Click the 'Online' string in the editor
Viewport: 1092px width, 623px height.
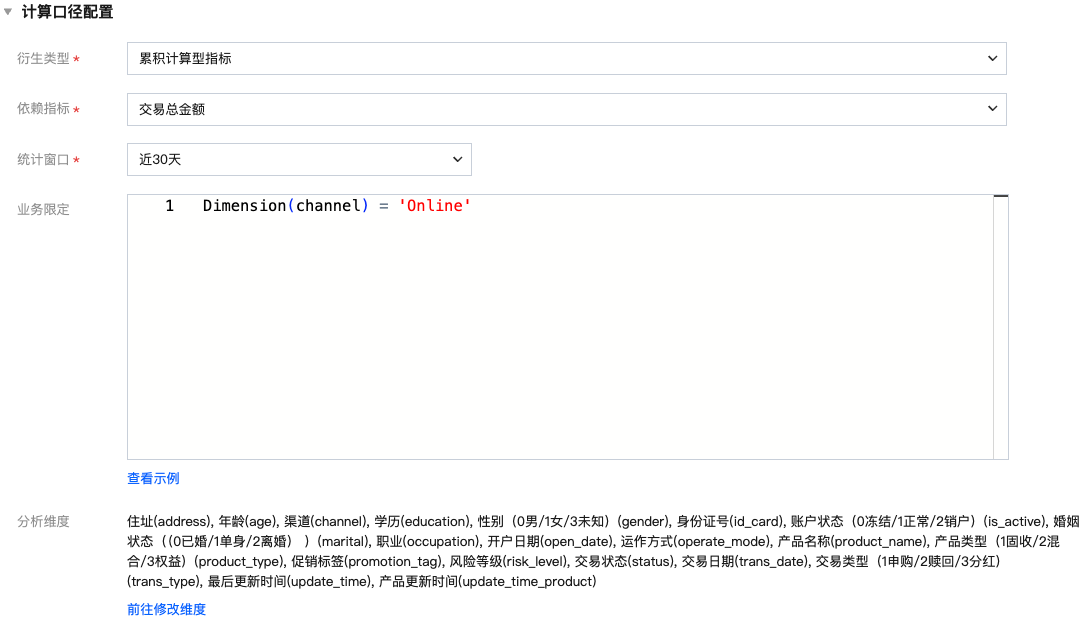pos(435,206)
